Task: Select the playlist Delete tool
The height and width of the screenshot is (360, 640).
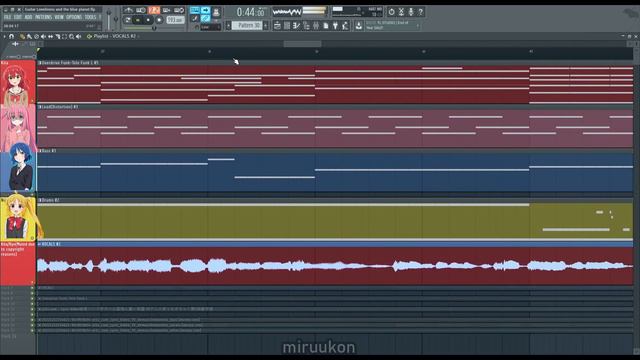Action: tap(36, 36)
